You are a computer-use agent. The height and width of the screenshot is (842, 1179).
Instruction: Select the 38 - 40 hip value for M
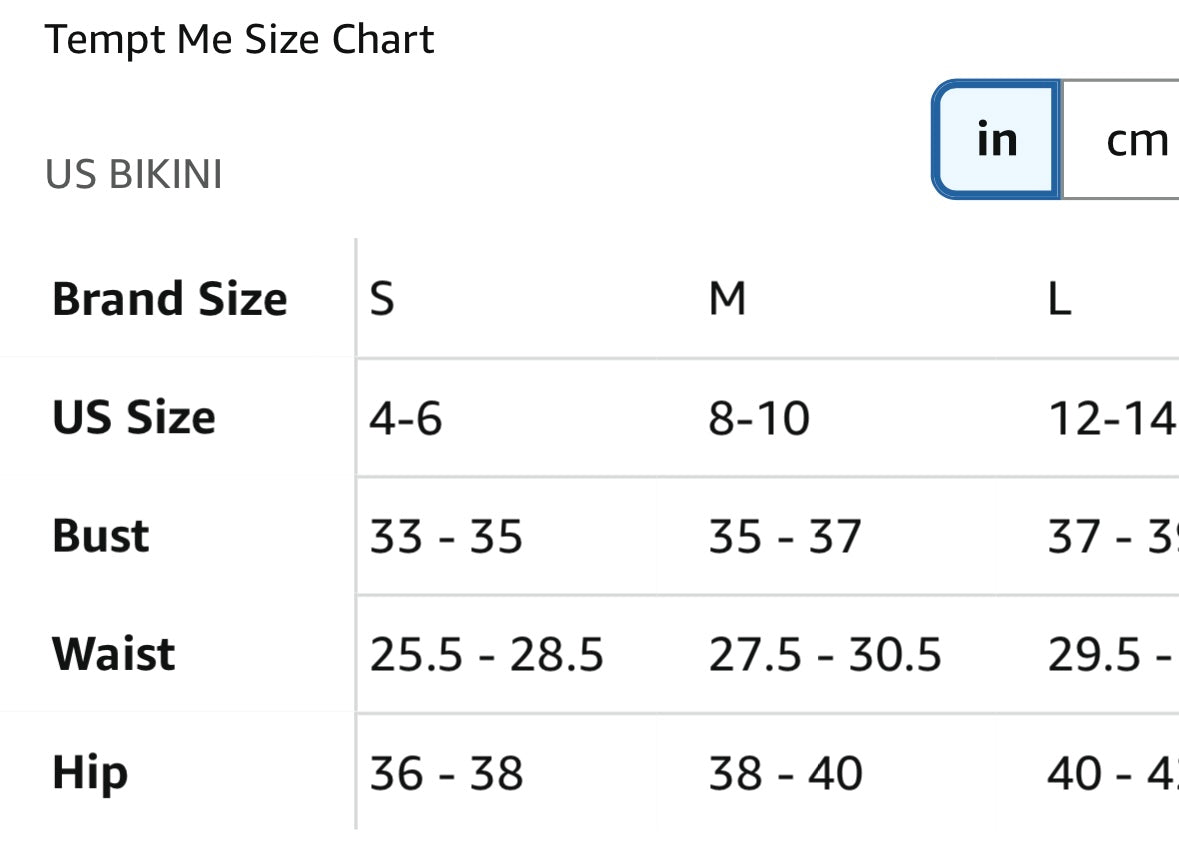785,772
